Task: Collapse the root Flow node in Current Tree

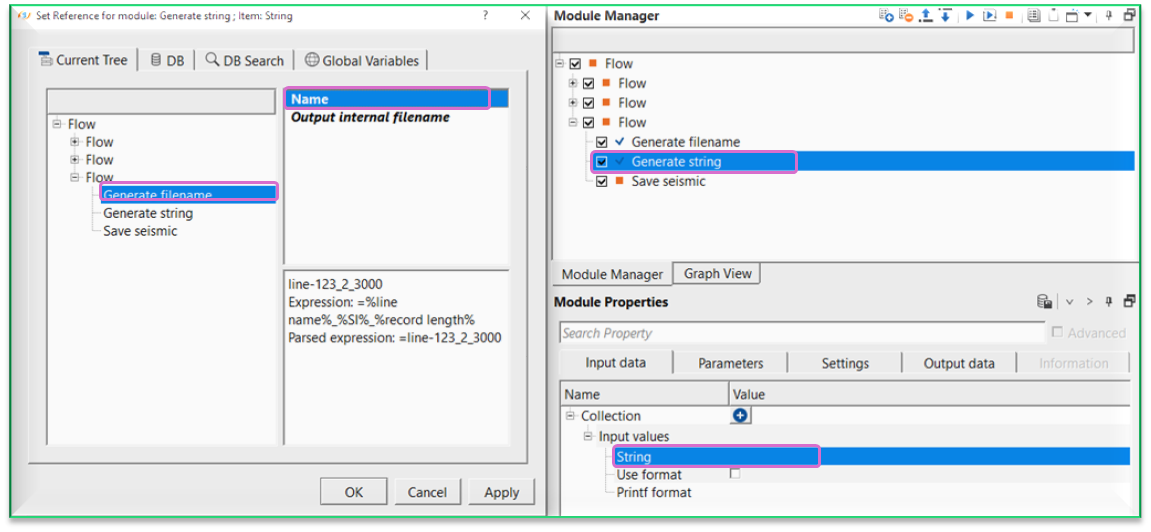Action: [x=57, y=124]
